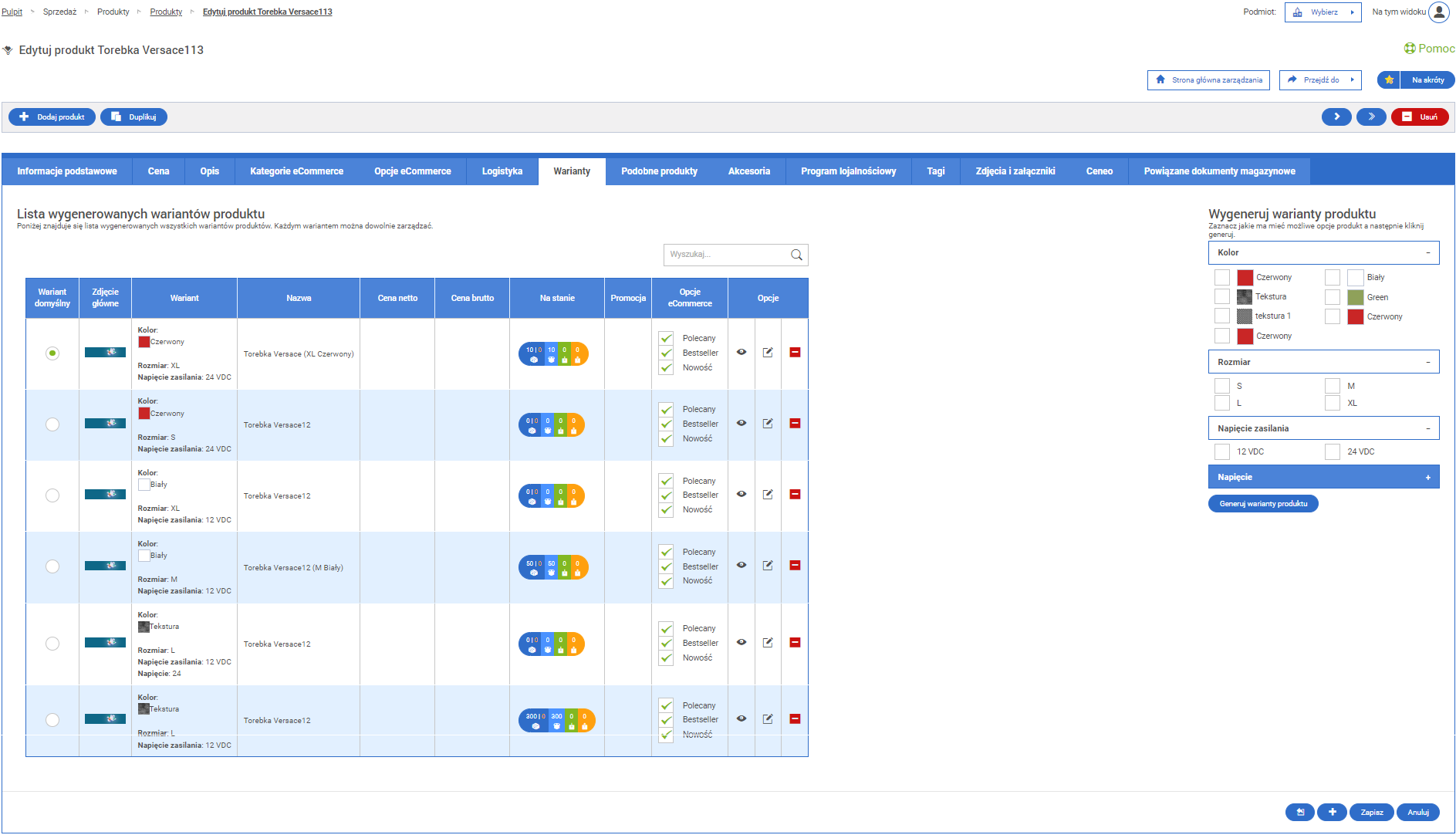Click the plus icon button beside Zapisz

pyautogui.click(x=1332, y=812)
